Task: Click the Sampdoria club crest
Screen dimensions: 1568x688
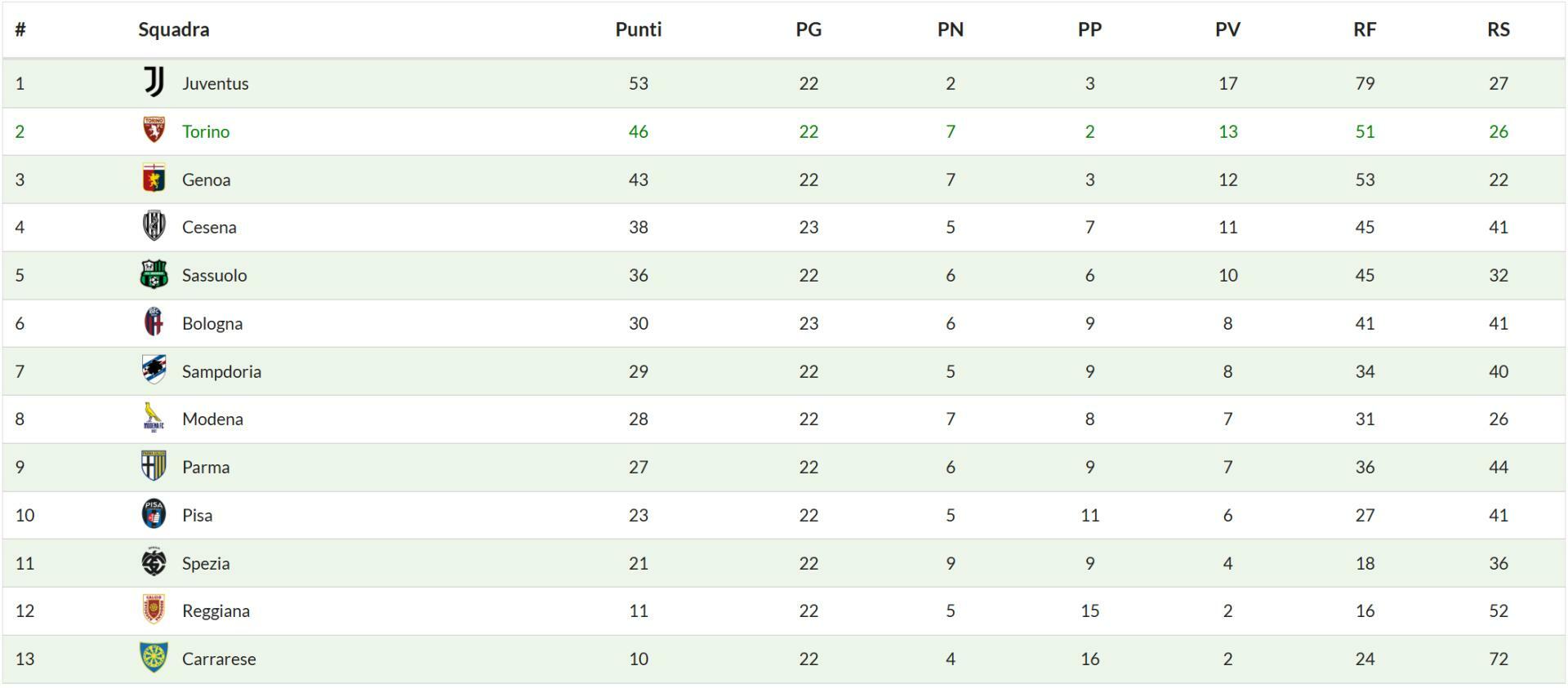Action: (x=154, y=371)
